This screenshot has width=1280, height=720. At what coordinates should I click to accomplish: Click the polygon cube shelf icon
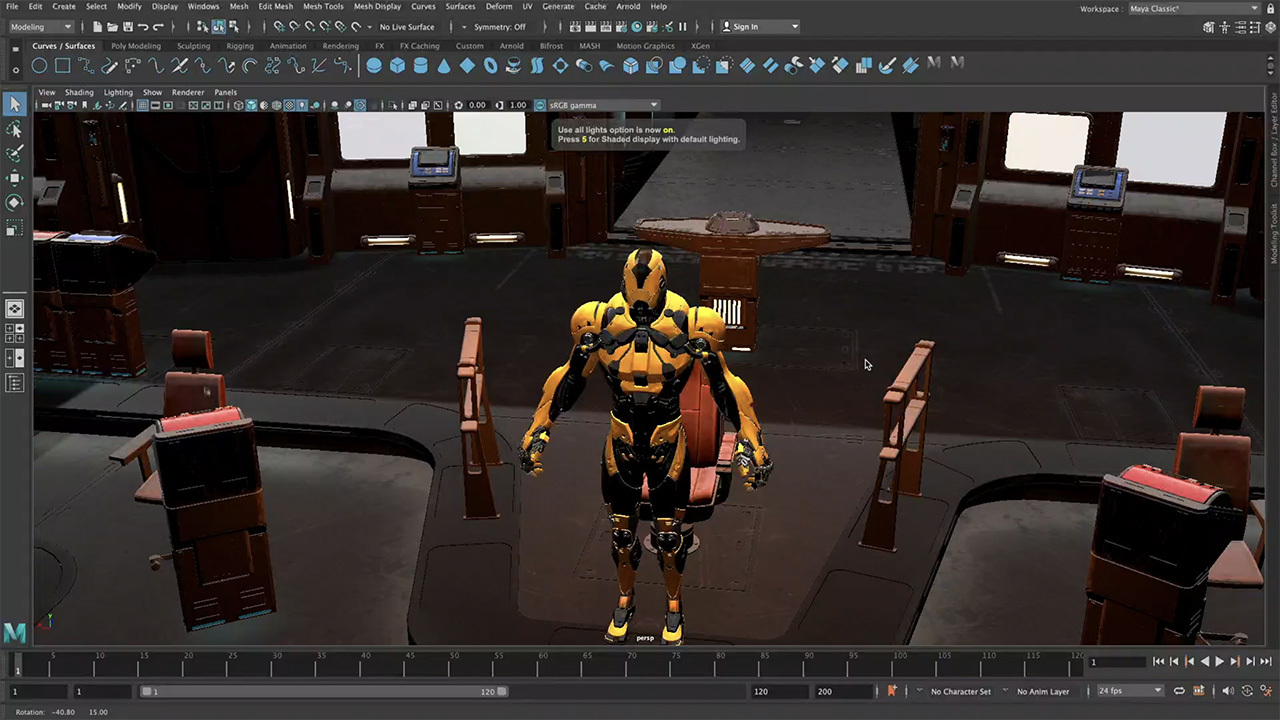397,66
